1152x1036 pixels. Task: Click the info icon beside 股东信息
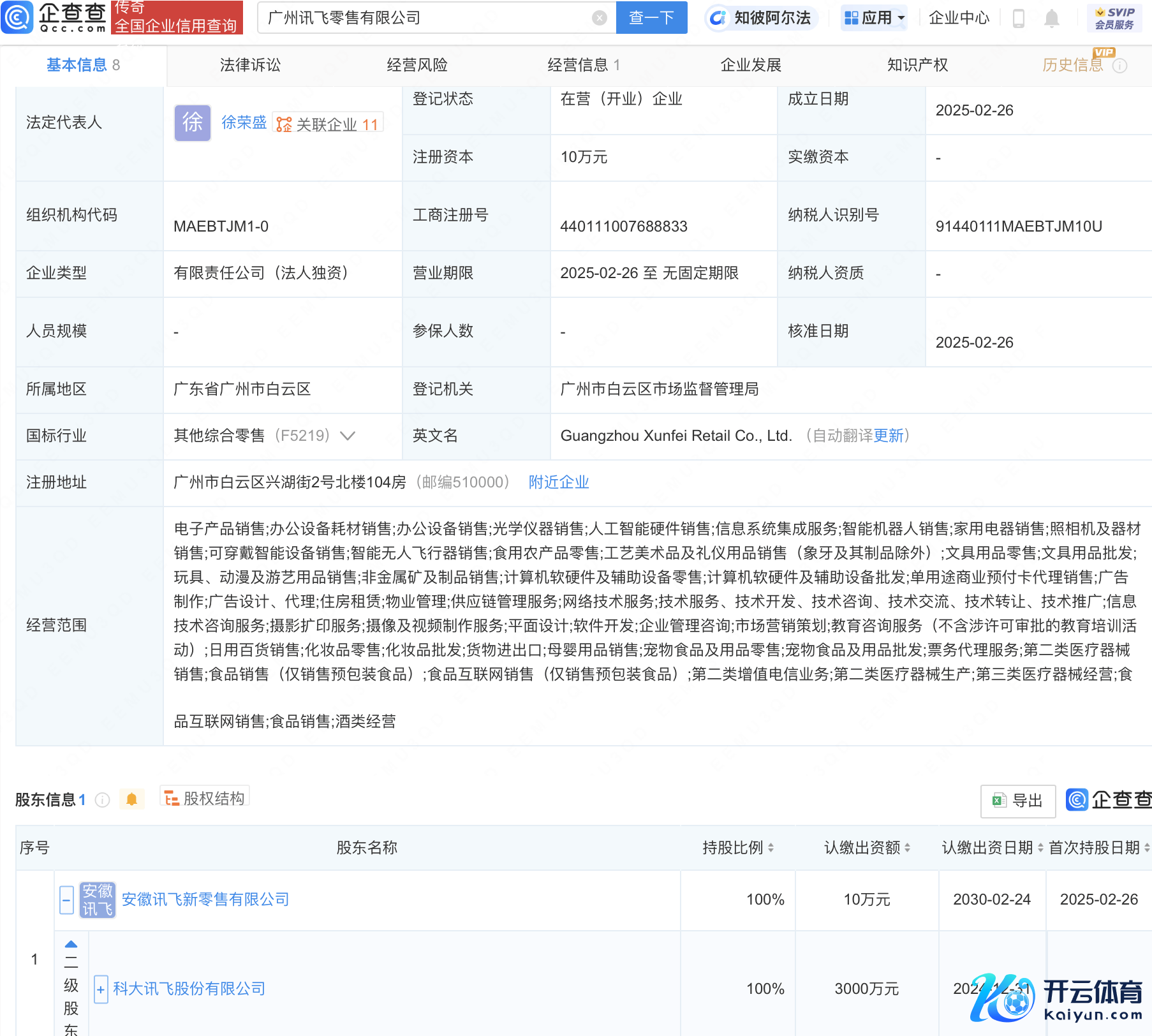point(103,800)
